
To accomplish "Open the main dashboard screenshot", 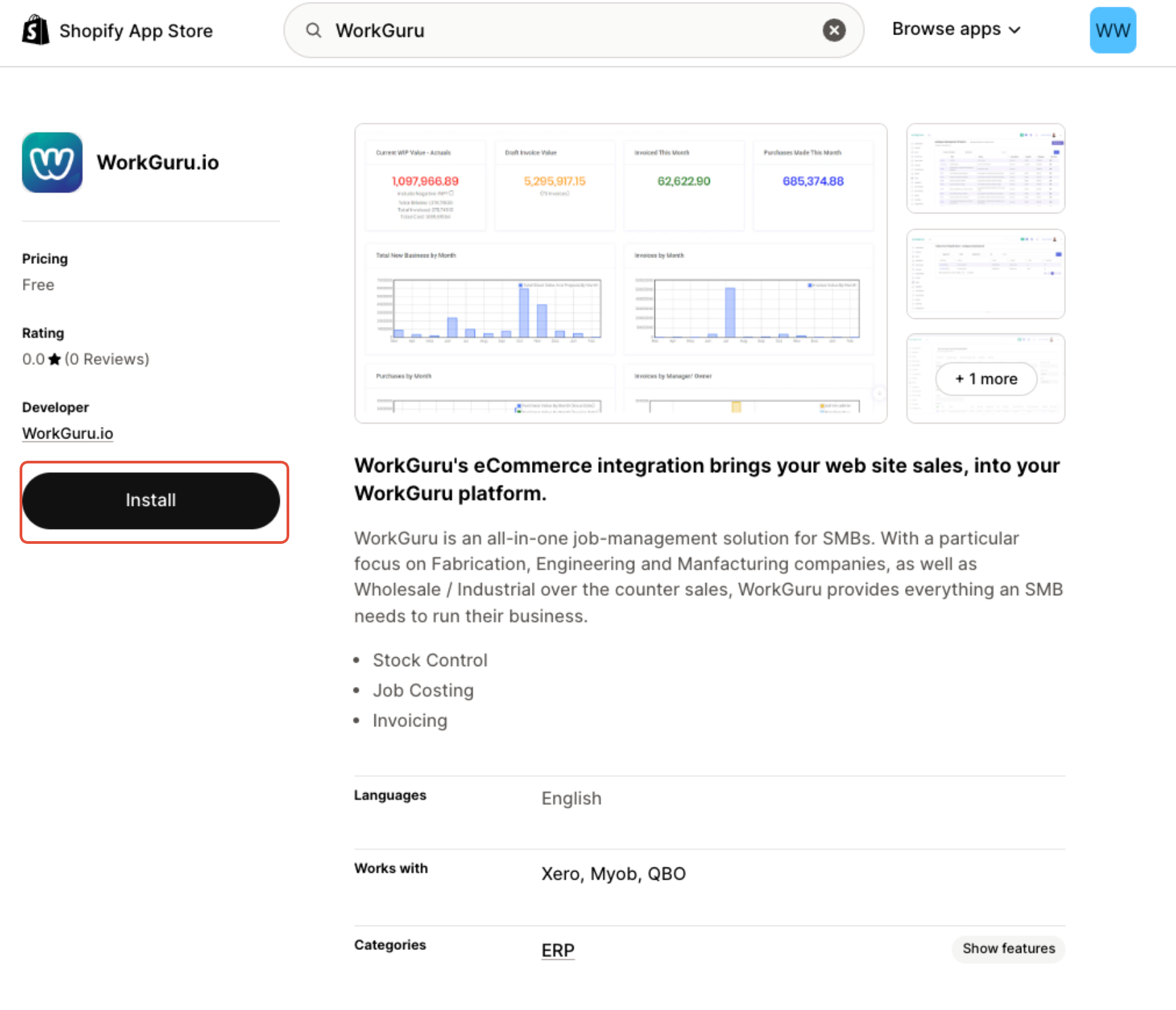I will (x=620, y=273).
